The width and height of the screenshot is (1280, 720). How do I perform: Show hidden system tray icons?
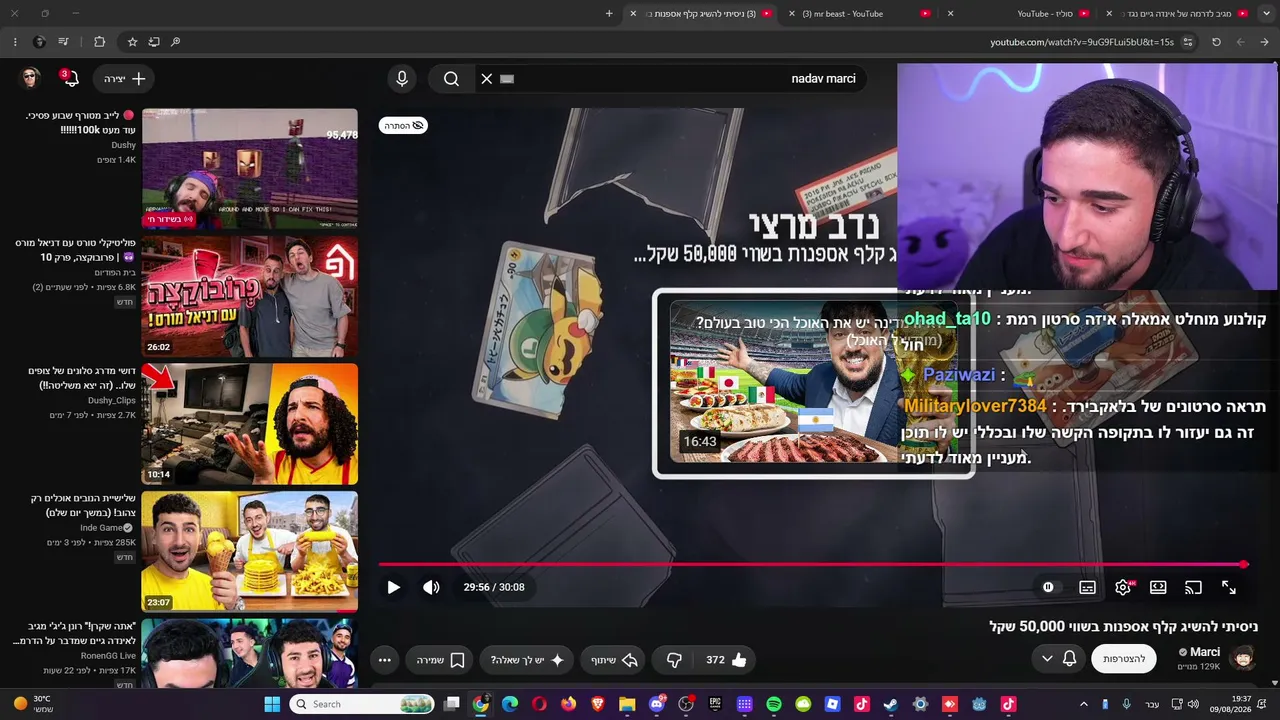coord(1083,704)
